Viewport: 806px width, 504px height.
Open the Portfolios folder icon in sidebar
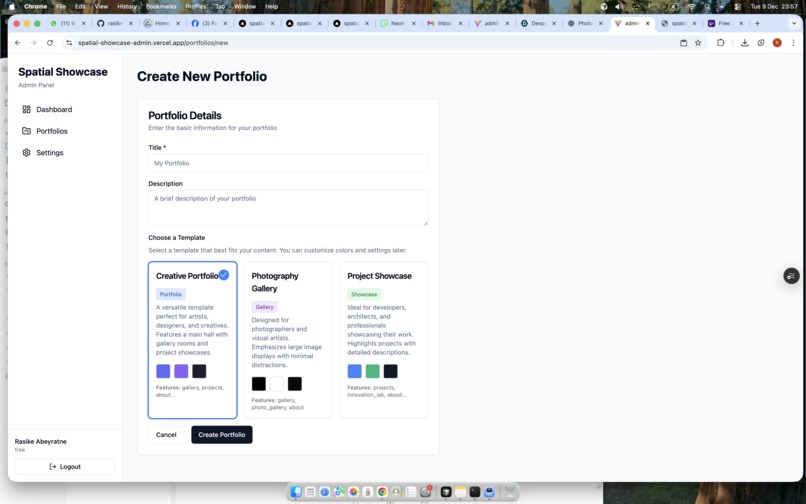point(26,131)
